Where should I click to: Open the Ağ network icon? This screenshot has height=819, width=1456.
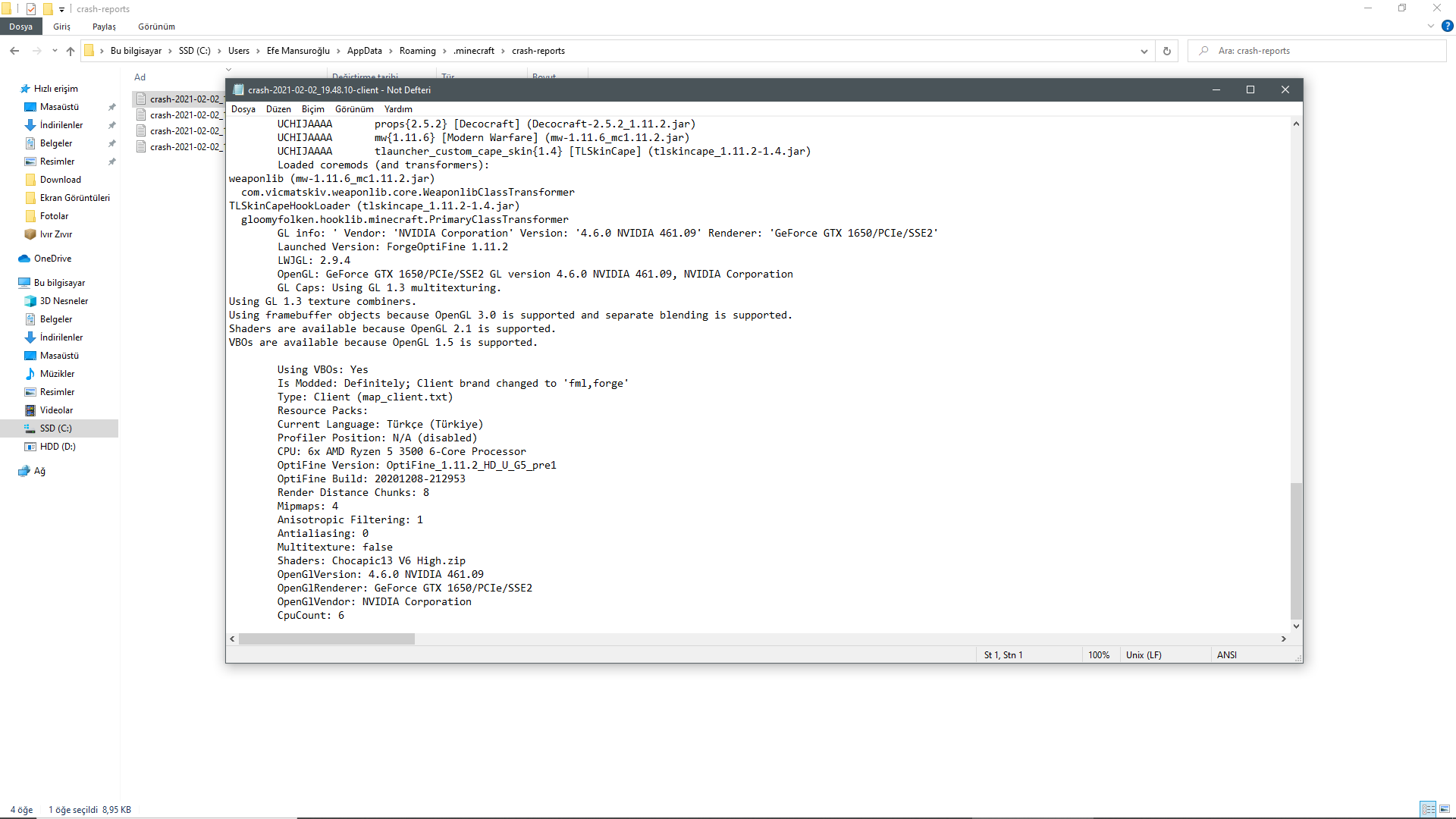click(24, 471)
